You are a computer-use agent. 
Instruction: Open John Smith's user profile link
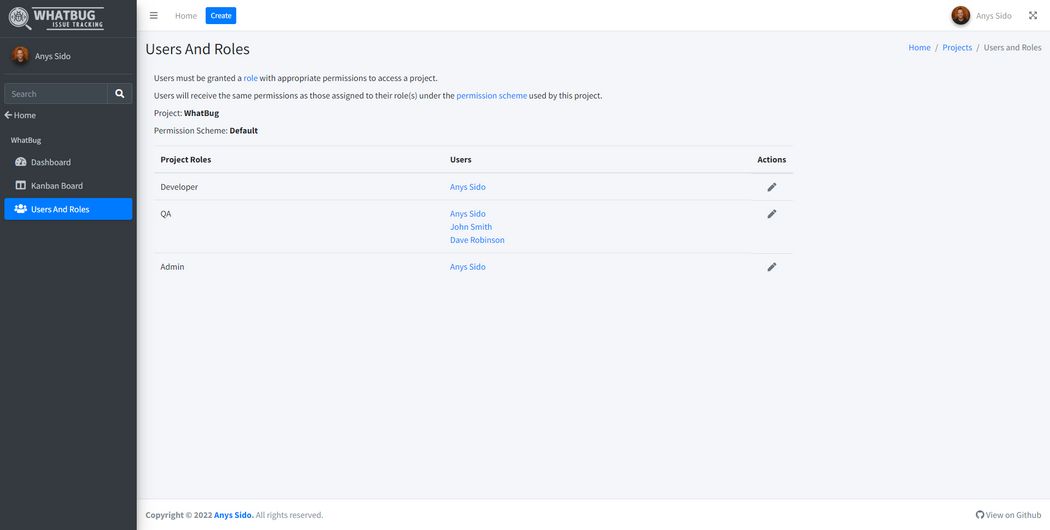coord(470,227)
